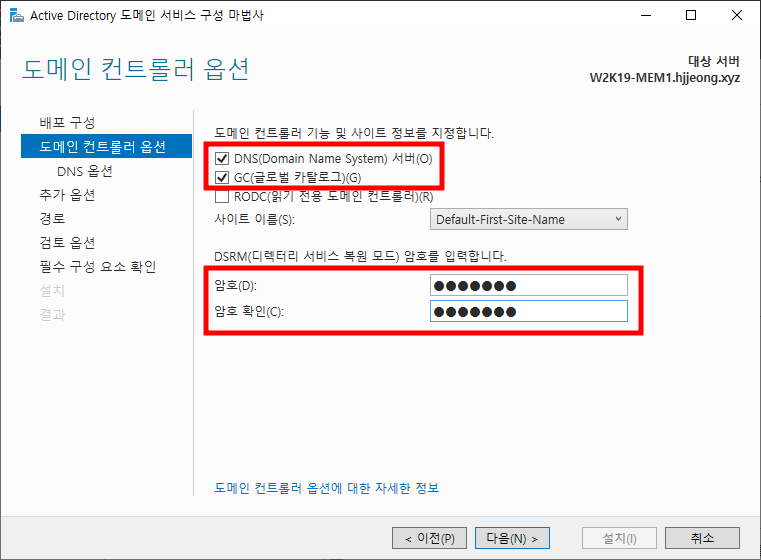Open 필수 구성 요소 확인 step
This screenshot has width=761, height=560.
(98, 266)
